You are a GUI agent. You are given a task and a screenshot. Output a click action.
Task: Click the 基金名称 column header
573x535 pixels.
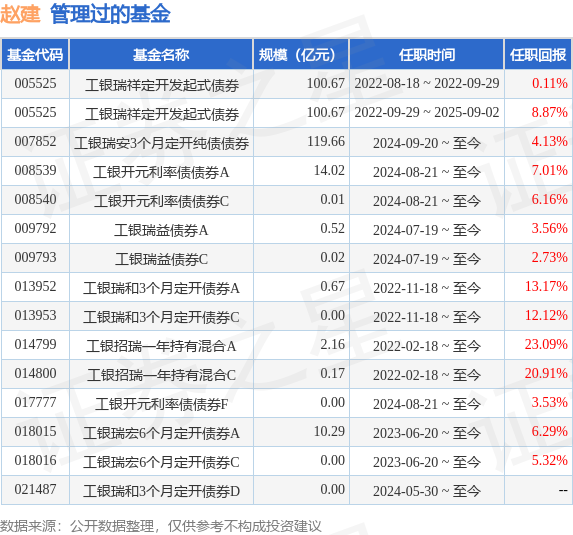(161, 55)
